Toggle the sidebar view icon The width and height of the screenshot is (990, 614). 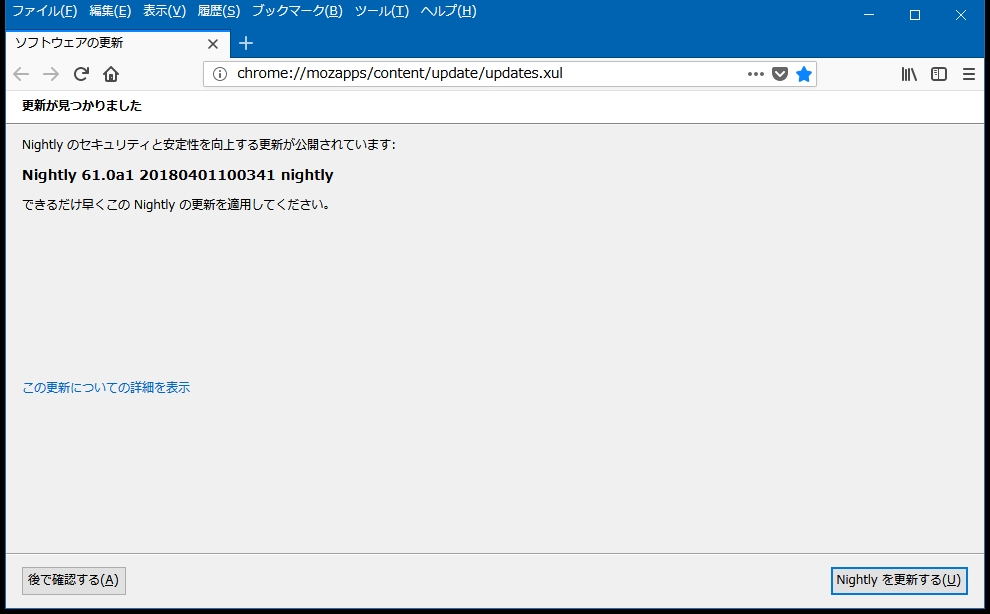click(939, 74)
